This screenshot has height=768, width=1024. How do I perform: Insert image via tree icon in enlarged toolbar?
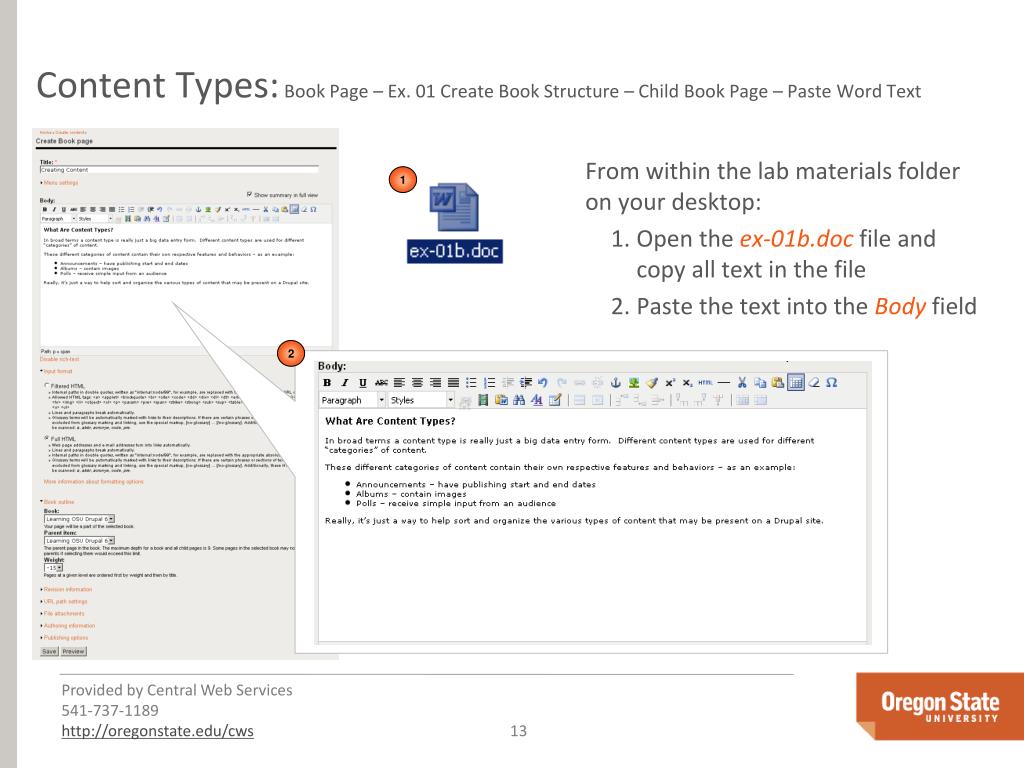click(633, 383)
